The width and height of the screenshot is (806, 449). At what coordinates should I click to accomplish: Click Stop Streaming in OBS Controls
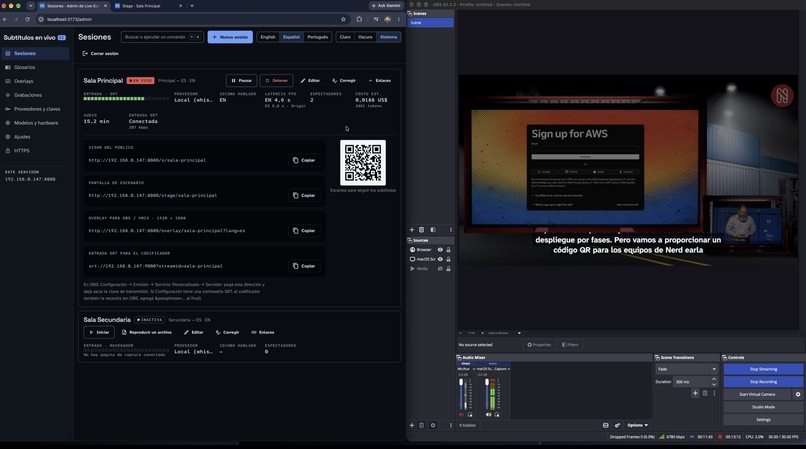763,369
